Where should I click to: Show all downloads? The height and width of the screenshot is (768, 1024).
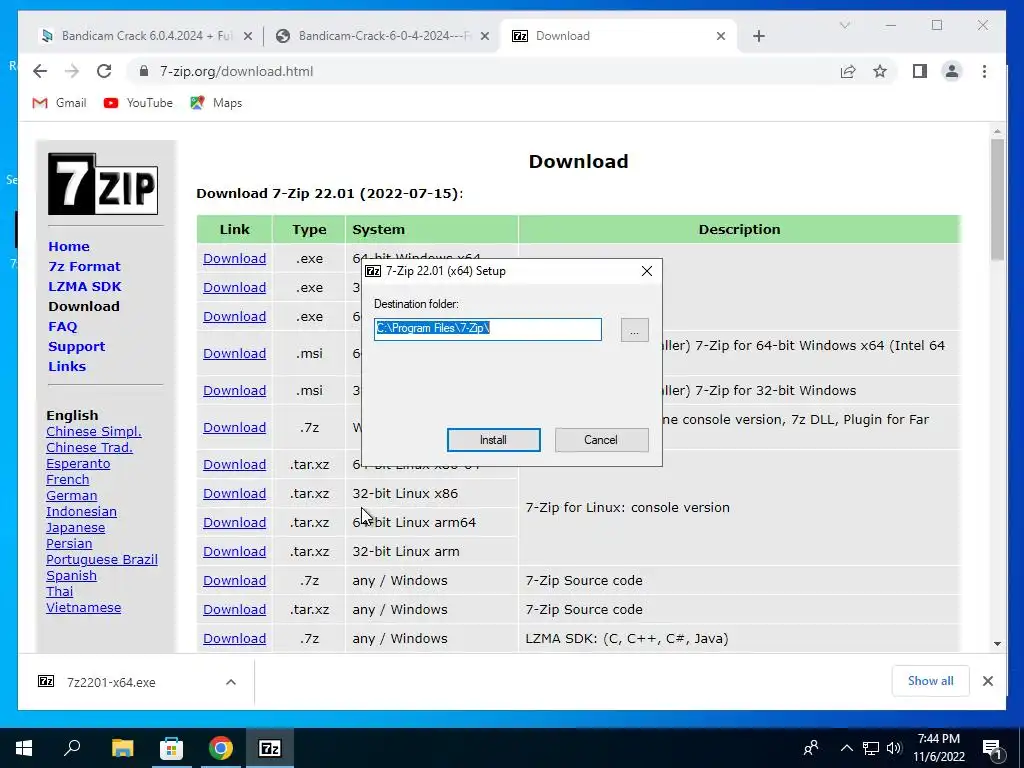coord(930,681)
